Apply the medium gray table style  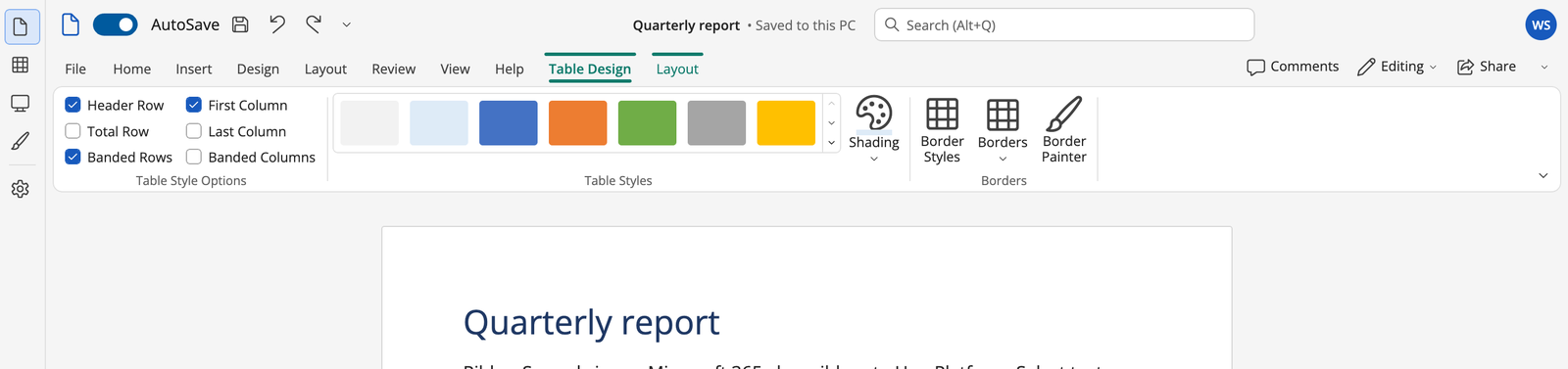point(717,123)
